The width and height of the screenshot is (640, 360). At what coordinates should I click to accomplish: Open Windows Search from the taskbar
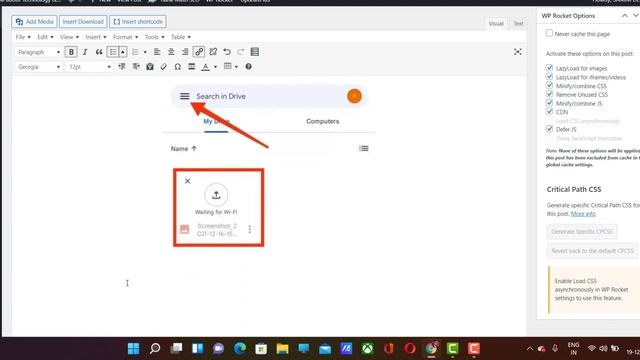[155, 349]
